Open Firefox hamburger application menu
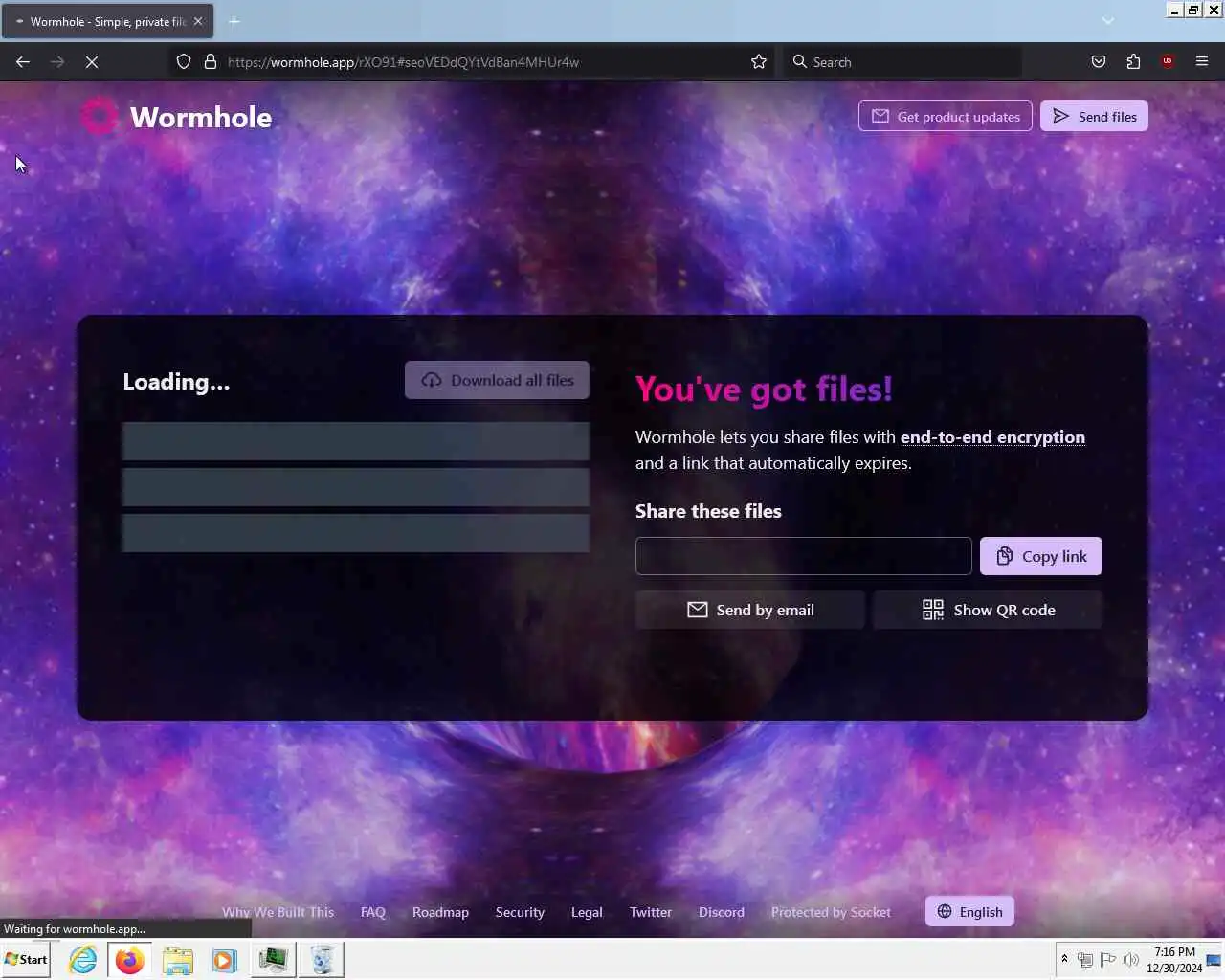1225x980 pixels. click(1202, 62)
